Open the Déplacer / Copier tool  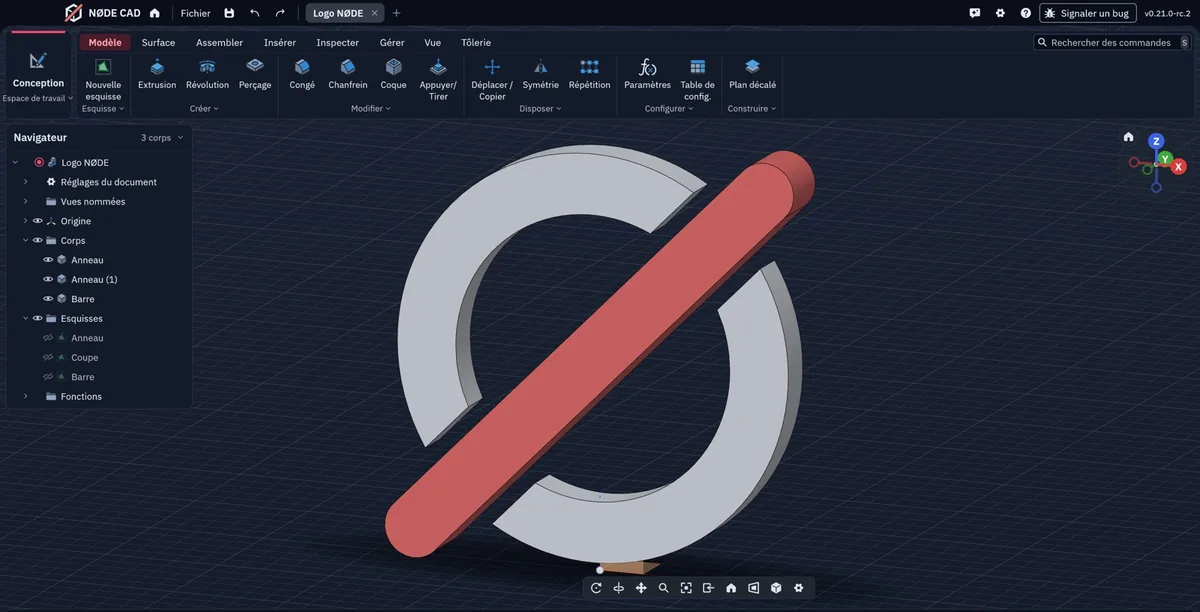492,79
